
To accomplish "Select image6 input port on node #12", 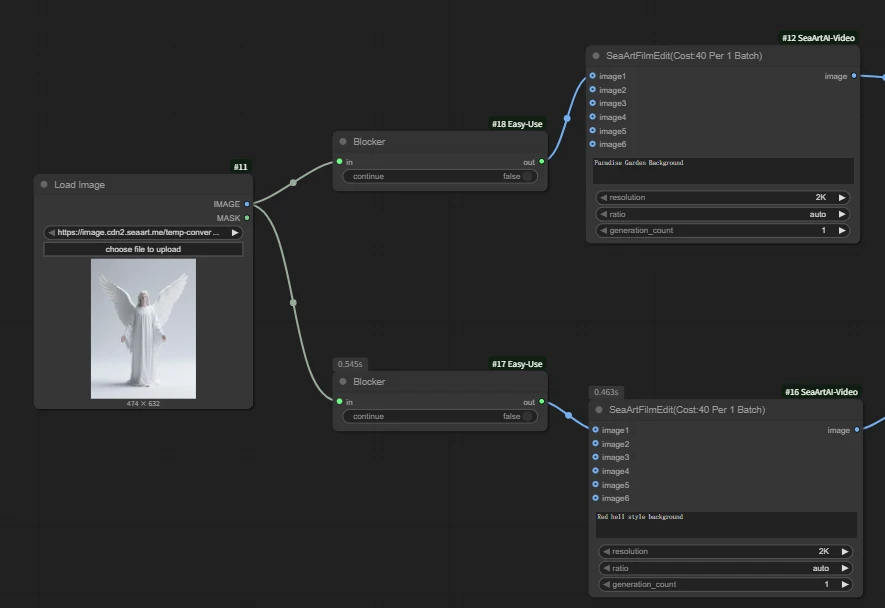I will click(x=593, y=144).
